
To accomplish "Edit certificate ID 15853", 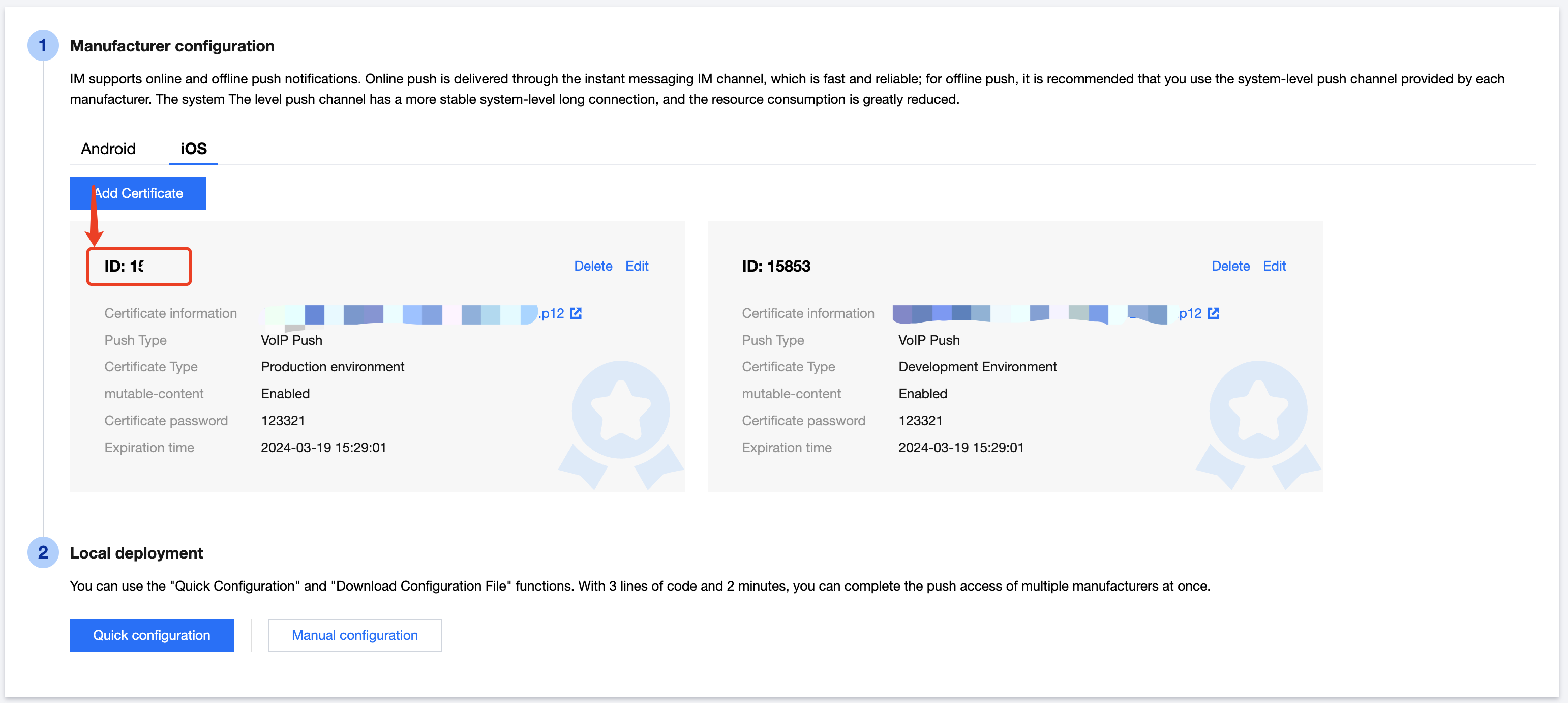I will tap(1274, 266).
